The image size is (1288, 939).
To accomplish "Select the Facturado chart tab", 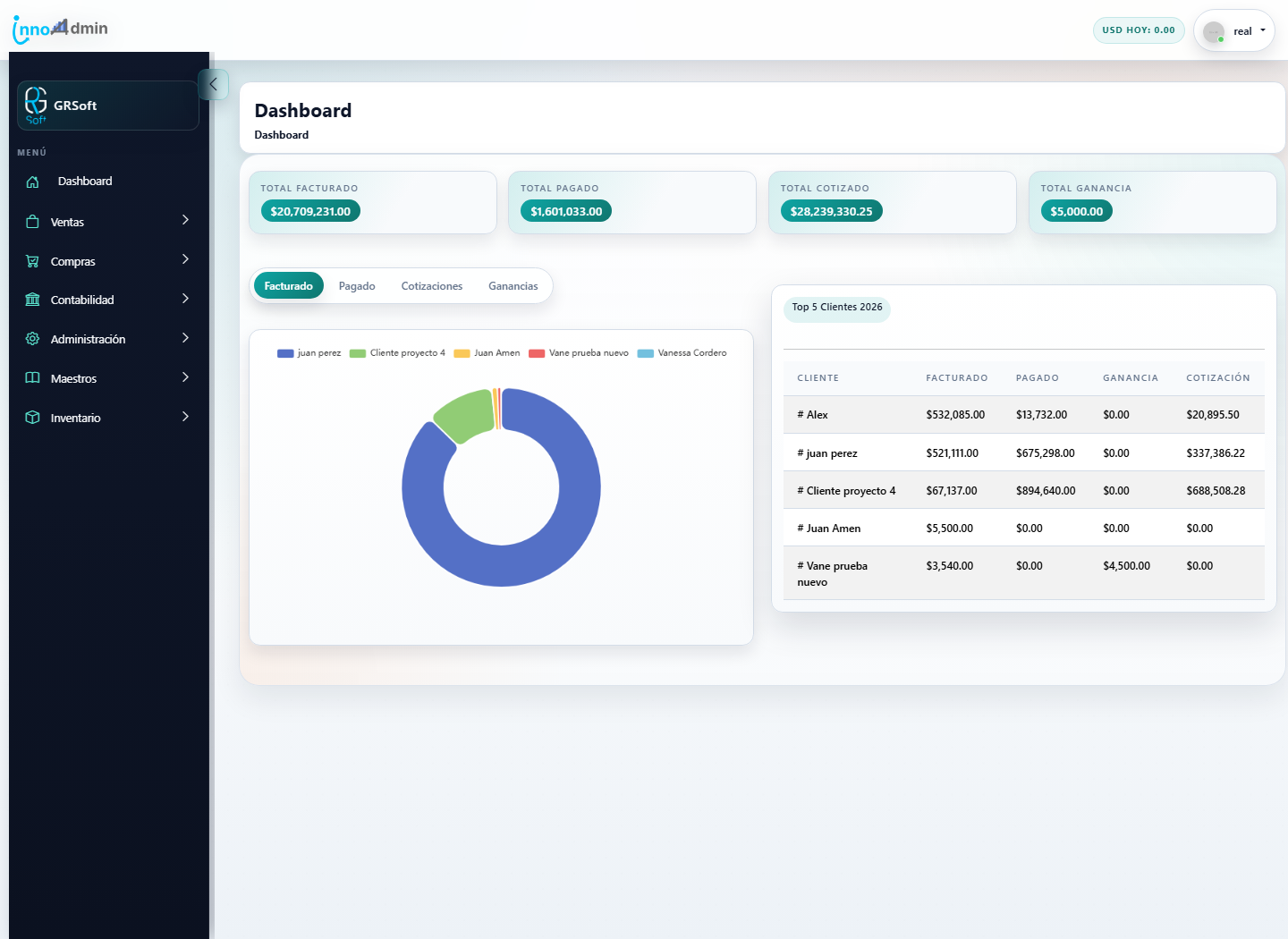I will click(289, 286).
